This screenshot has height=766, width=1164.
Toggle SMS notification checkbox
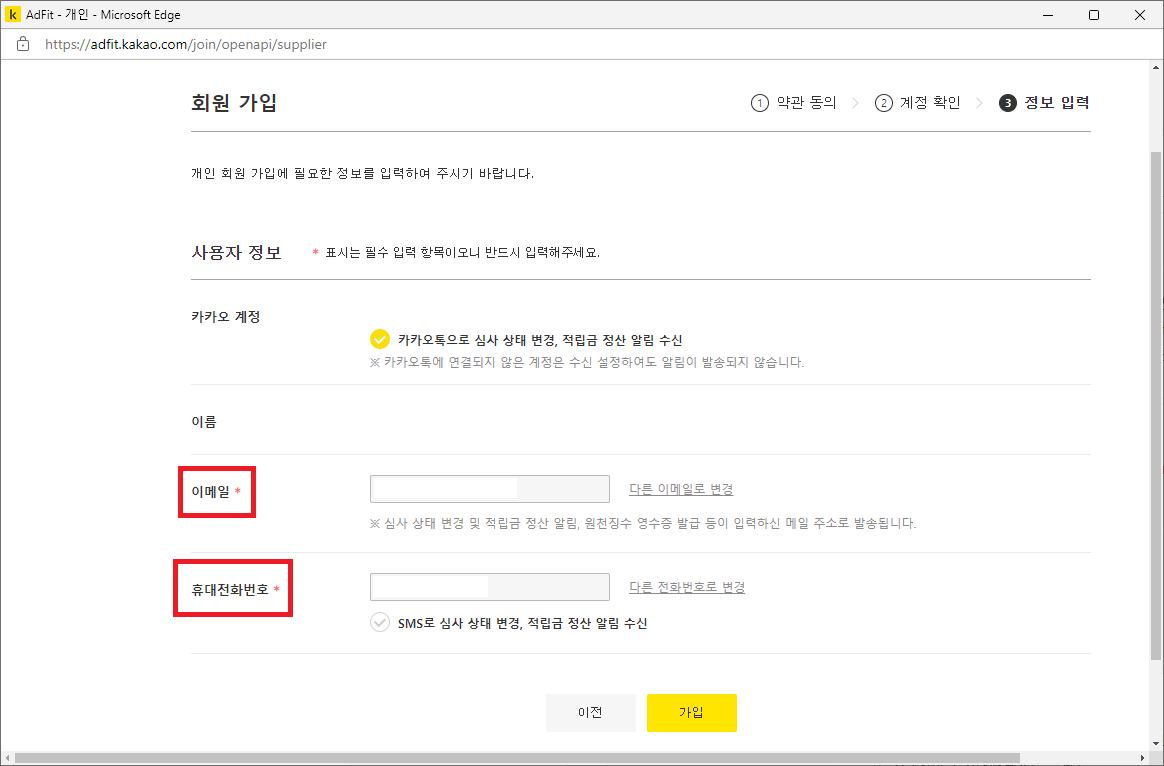point(379,622)
